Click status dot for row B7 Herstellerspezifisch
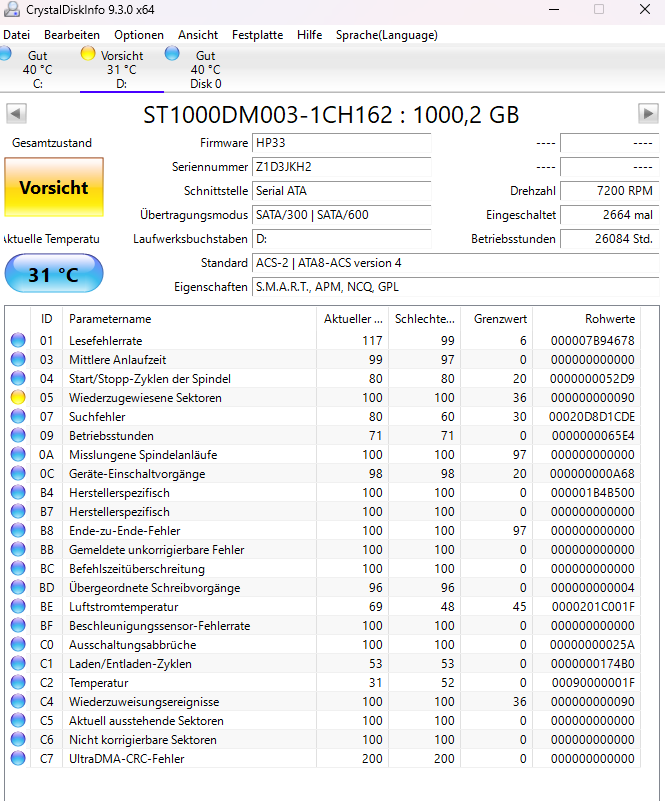The height and width of the screenshot is (801, 665). (x=18, y=511)
